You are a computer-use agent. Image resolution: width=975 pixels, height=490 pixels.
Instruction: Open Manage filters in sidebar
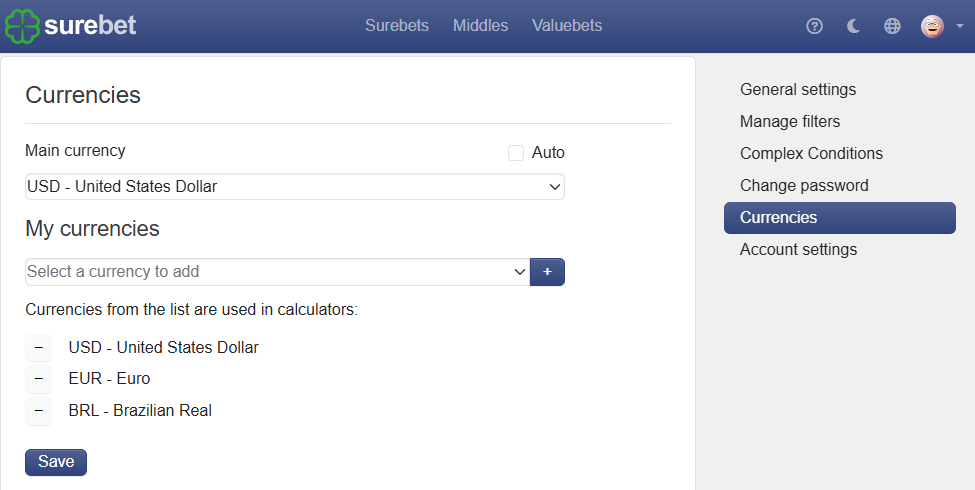[790, 121]
